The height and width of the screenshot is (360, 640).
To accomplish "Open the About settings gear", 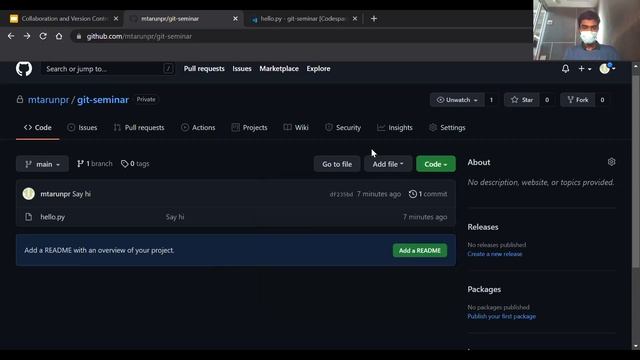I will (x=611, y=162).
